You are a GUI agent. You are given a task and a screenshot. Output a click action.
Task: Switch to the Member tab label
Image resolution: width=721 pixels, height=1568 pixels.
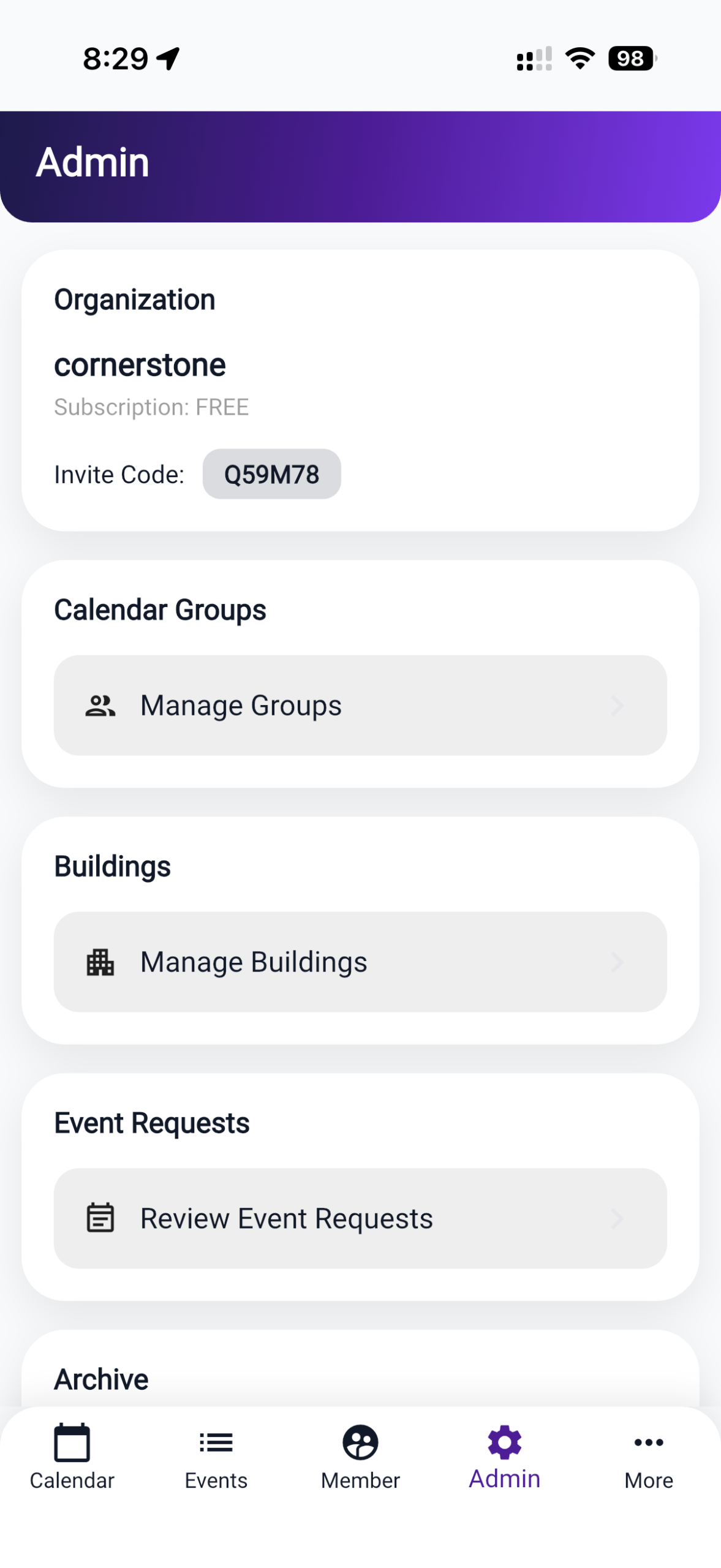point(360,1481)
